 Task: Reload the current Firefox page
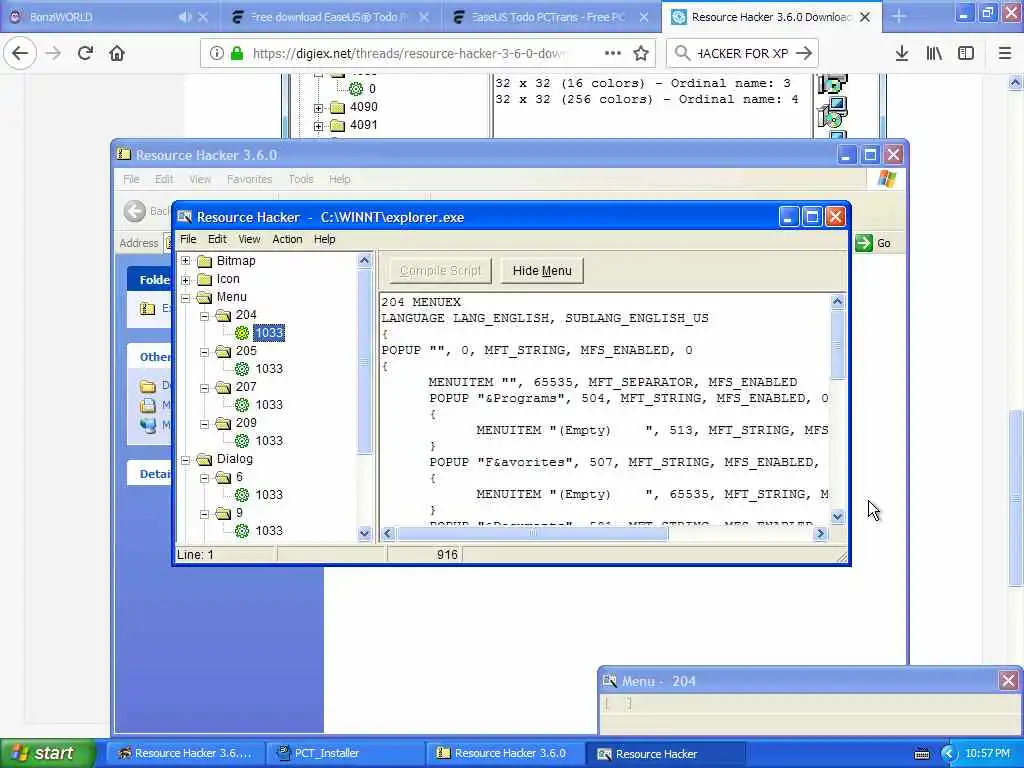coord(85,53)
